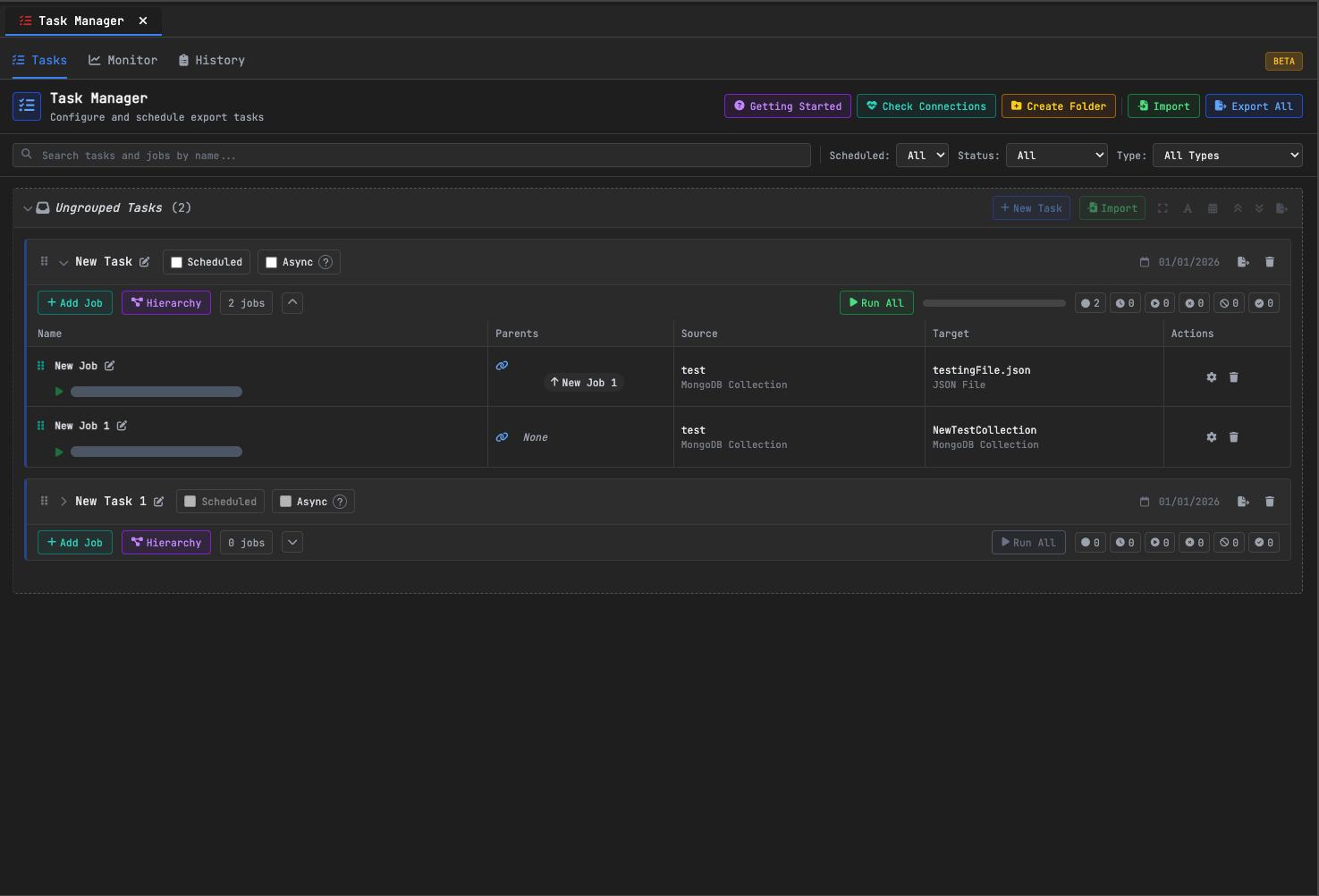Click parent link icon for New Job 1
1319x896 pixels.
[x=503, y=437]
